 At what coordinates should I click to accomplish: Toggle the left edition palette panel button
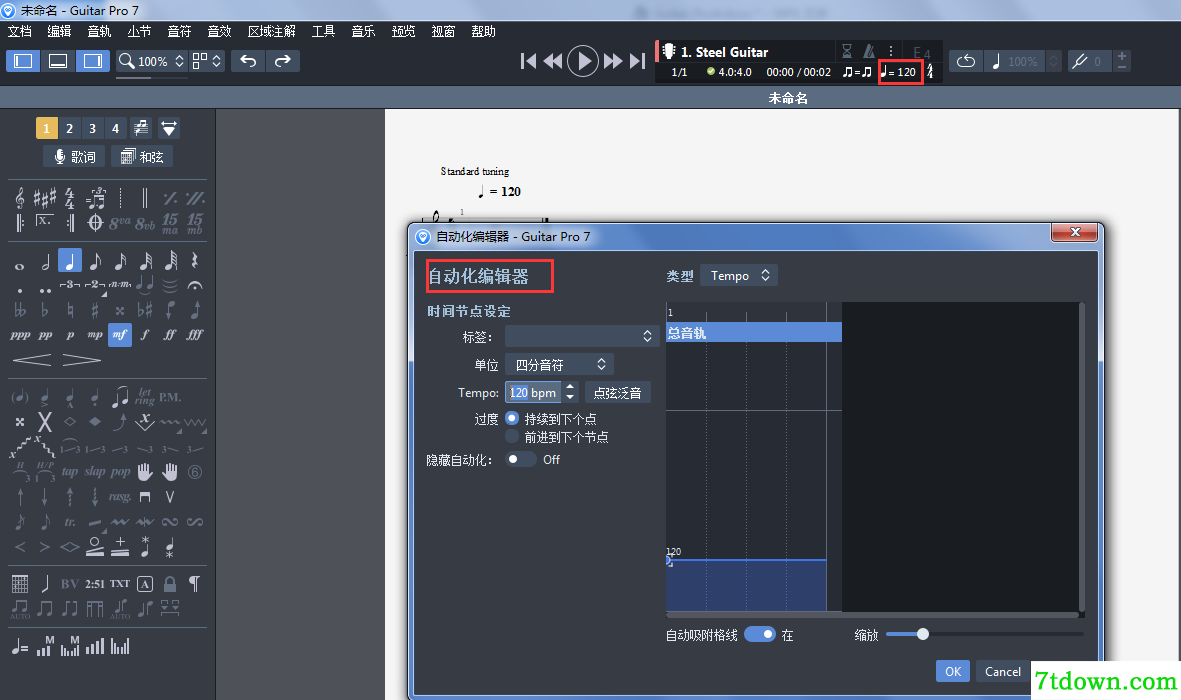pos(23,61)
